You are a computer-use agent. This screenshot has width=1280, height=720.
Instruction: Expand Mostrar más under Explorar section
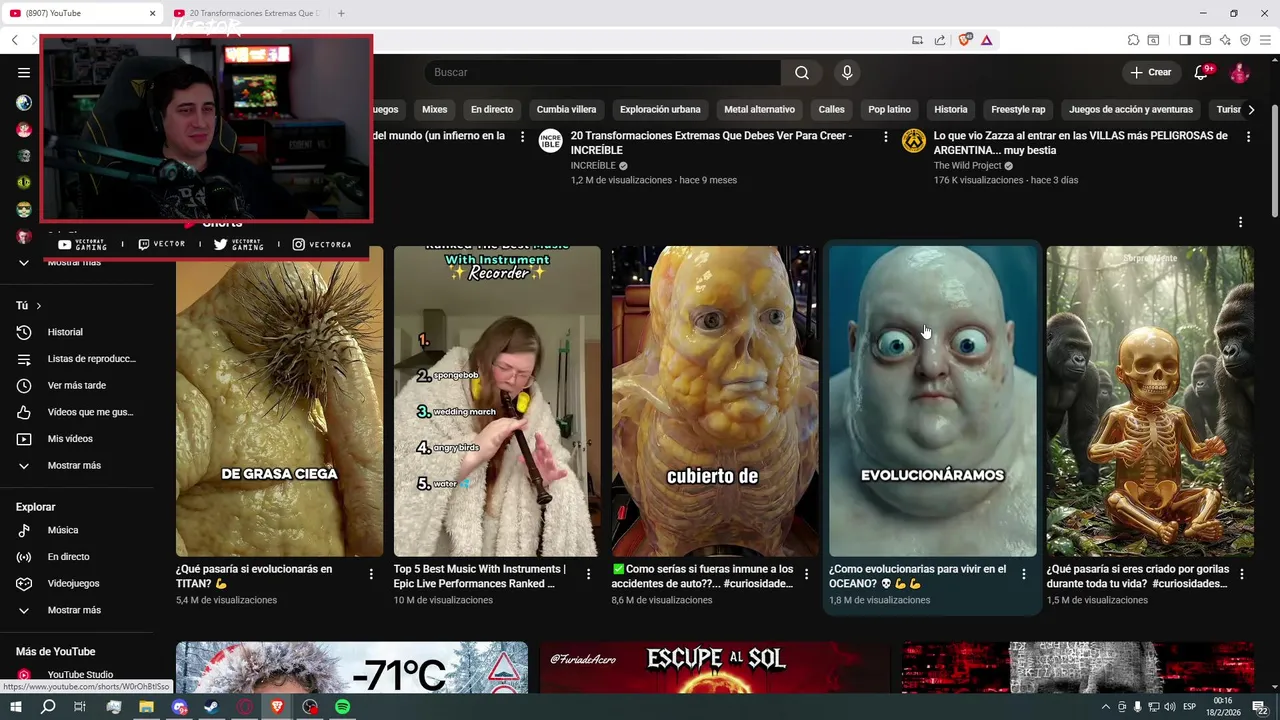pos(76,610)
